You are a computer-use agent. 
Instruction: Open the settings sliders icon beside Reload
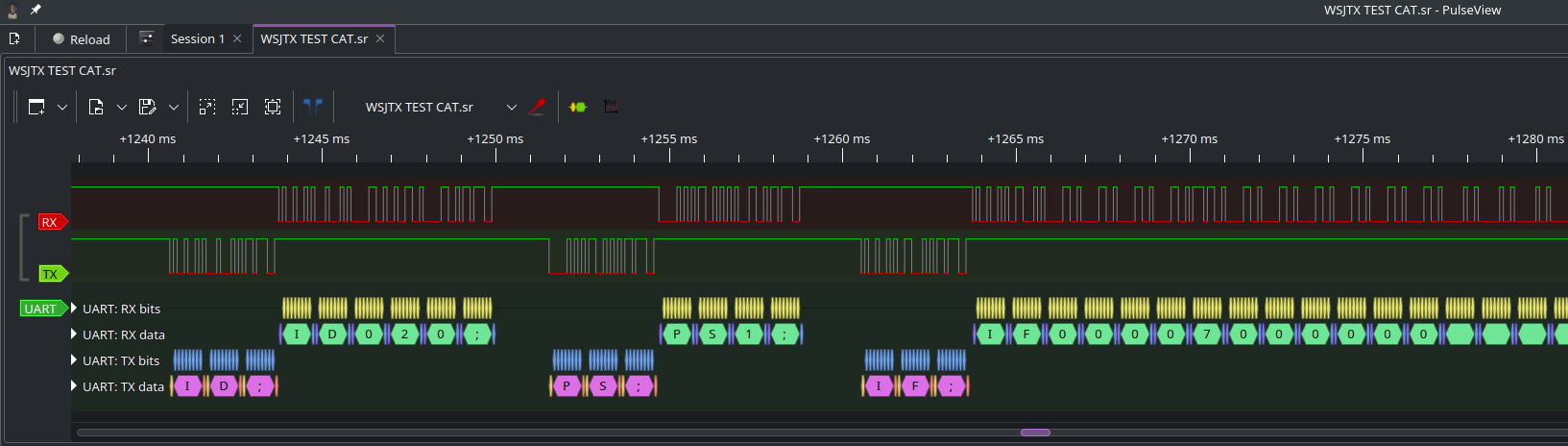(146, 38)
